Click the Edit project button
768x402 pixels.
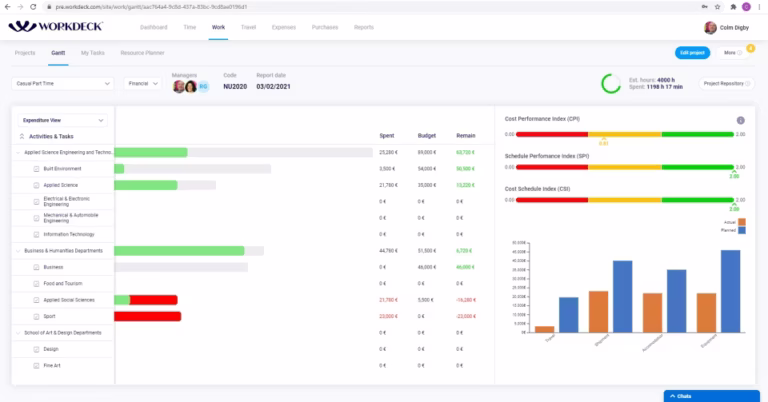[x=692, y=53]
